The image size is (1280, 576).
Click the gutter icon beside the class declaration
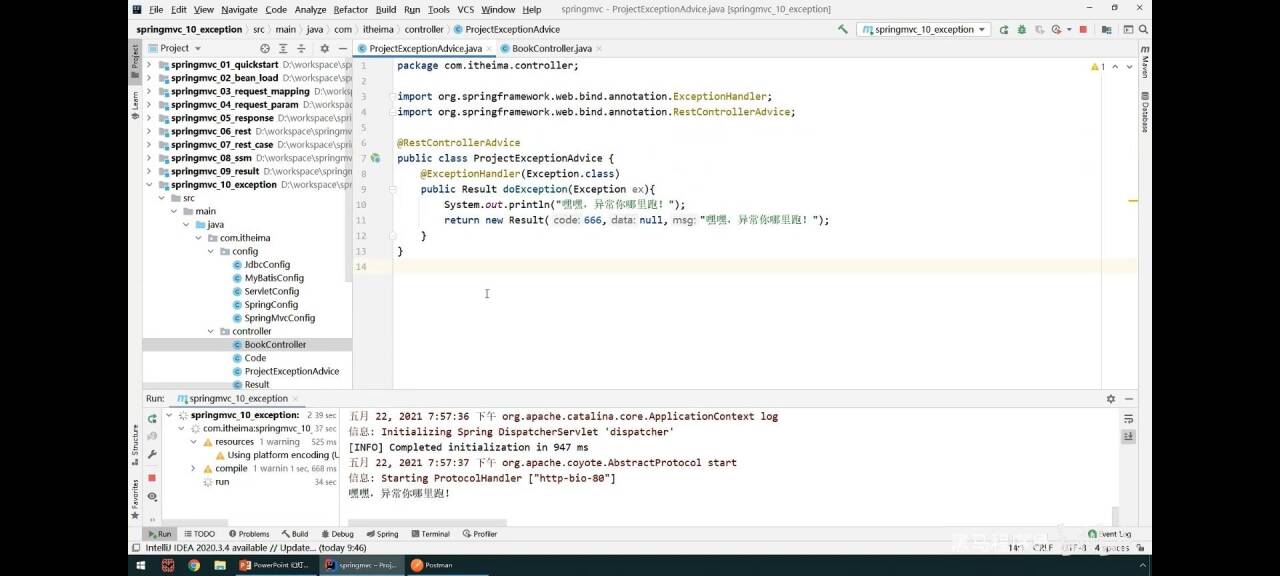point(376,158)
